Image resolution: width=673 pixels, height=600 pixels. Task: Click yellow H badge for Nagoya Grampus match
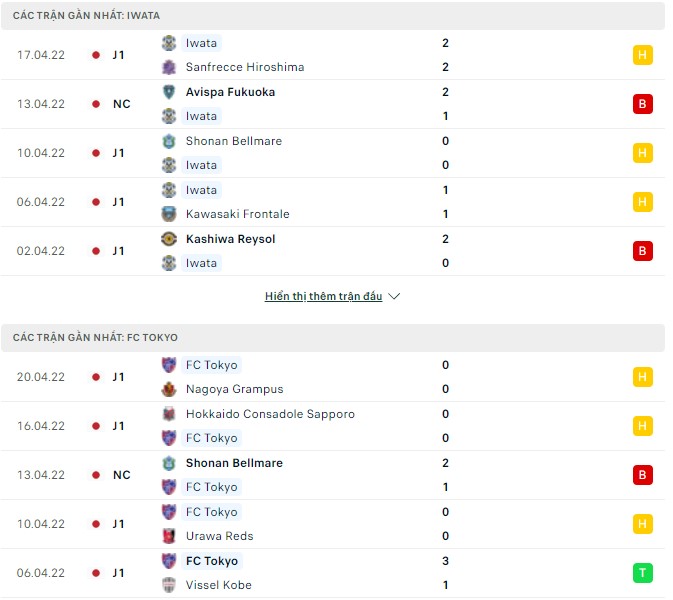[643, 377]
